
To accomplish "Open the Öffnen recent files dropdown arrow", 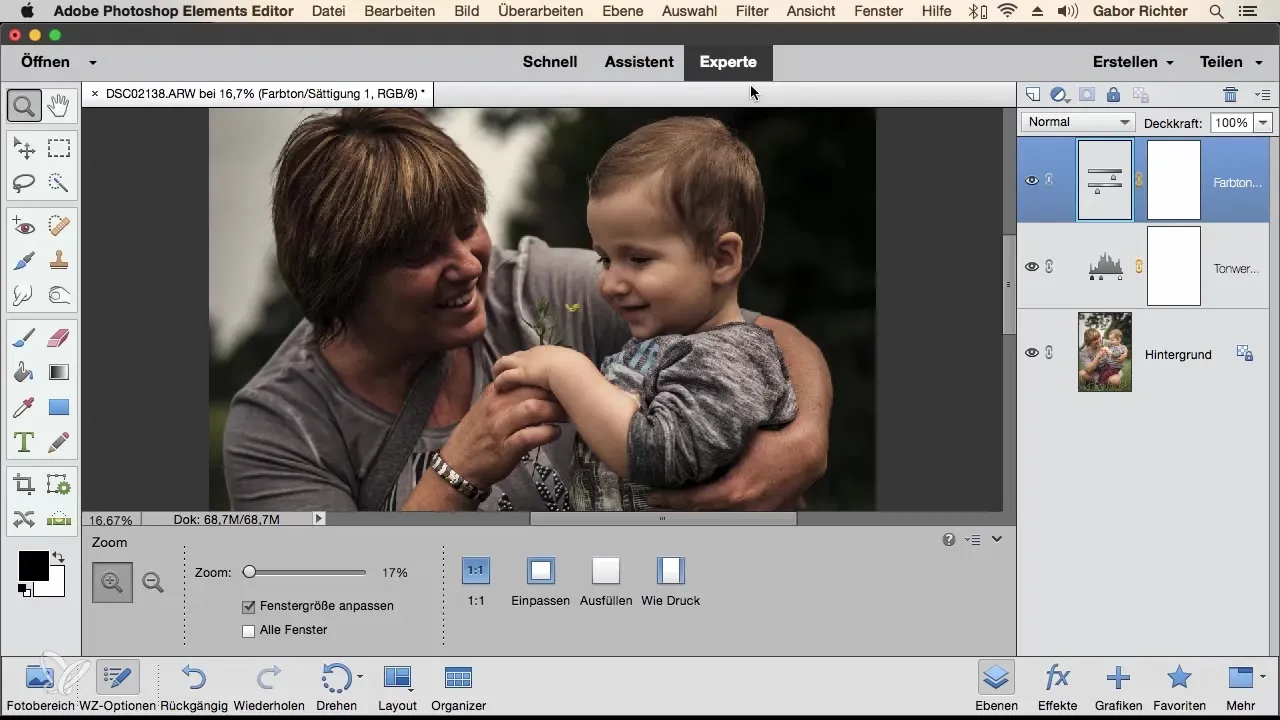I will [93, 62].
